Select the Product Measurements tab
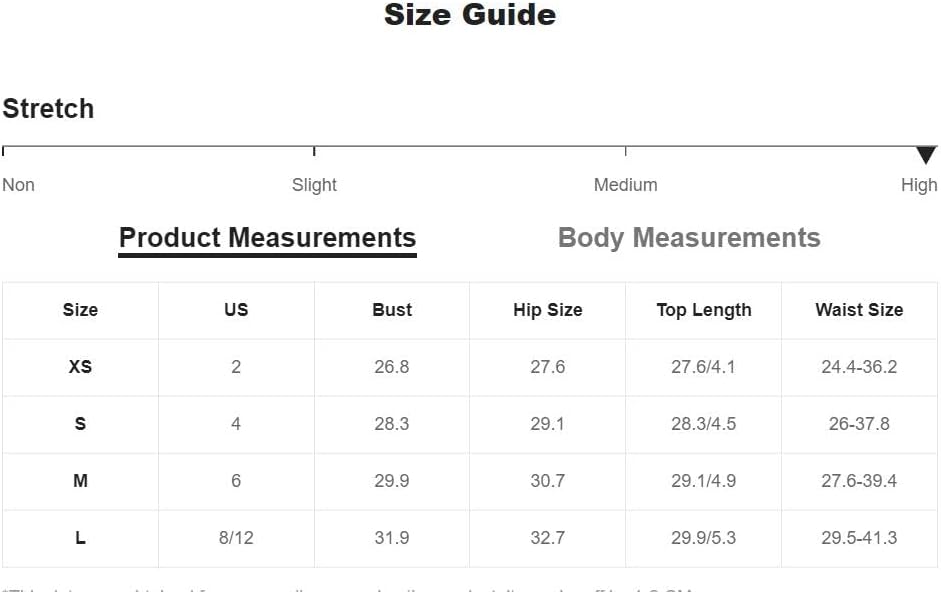 268,238
